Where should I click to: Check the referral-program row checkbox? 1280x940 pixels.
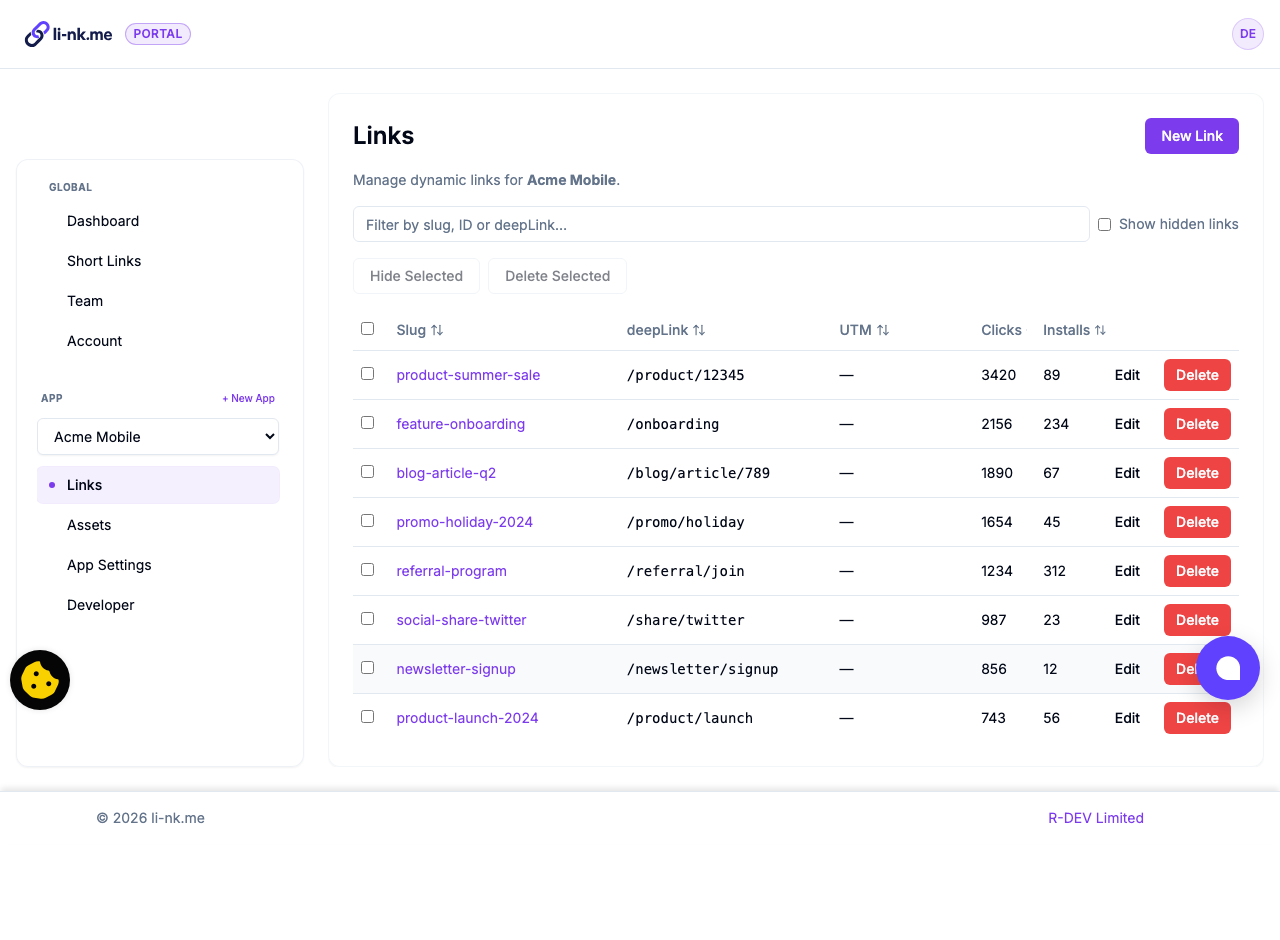(367, 569)
